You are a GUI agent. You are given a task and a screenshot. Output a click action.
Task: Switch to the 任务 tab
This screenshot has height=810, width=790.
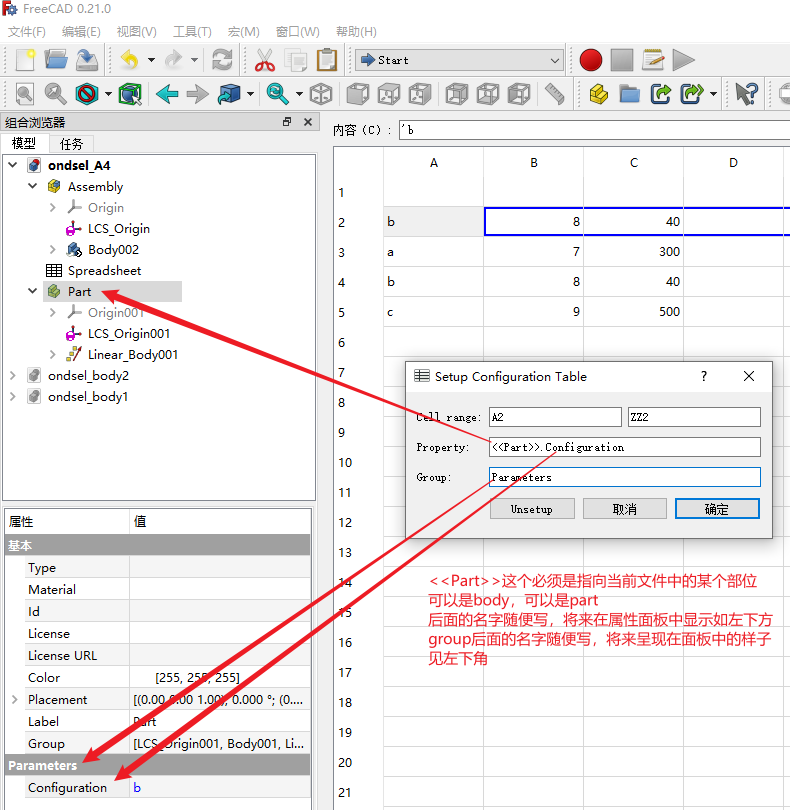[72, 144]
